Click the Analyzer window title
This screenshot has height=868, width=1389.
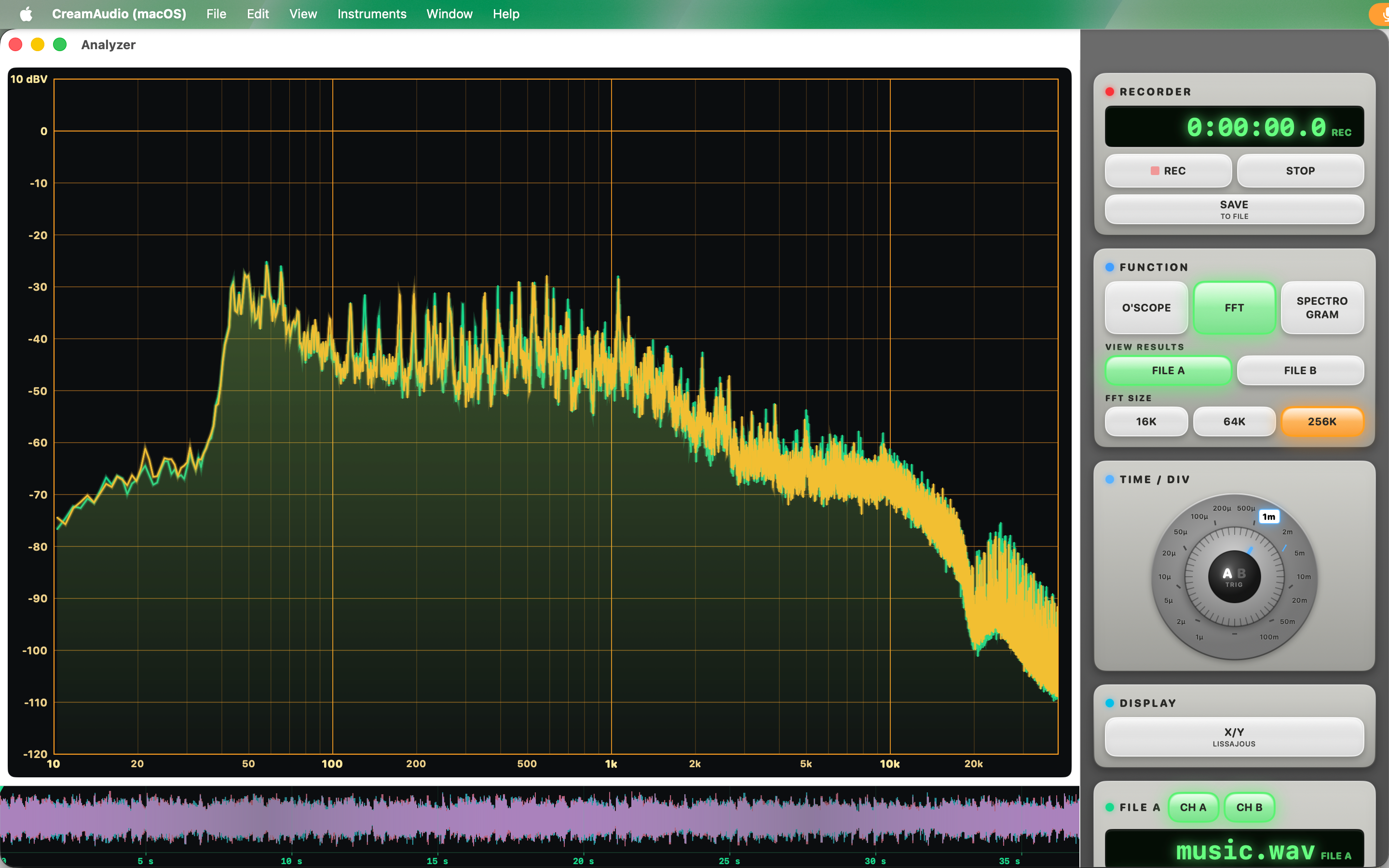[109, 45]
